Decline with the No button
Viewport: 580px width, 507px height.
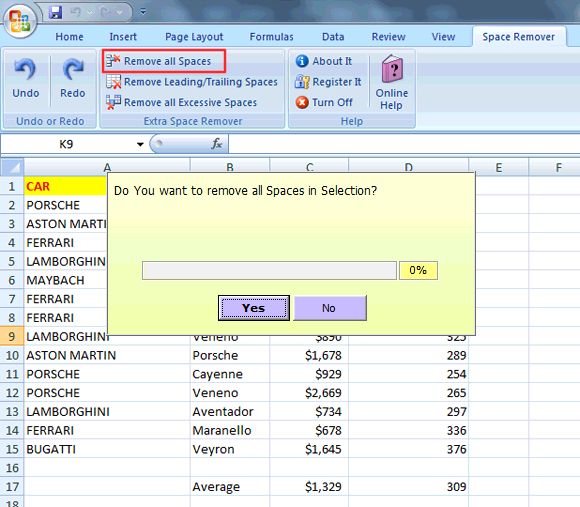tap(330, 308)
